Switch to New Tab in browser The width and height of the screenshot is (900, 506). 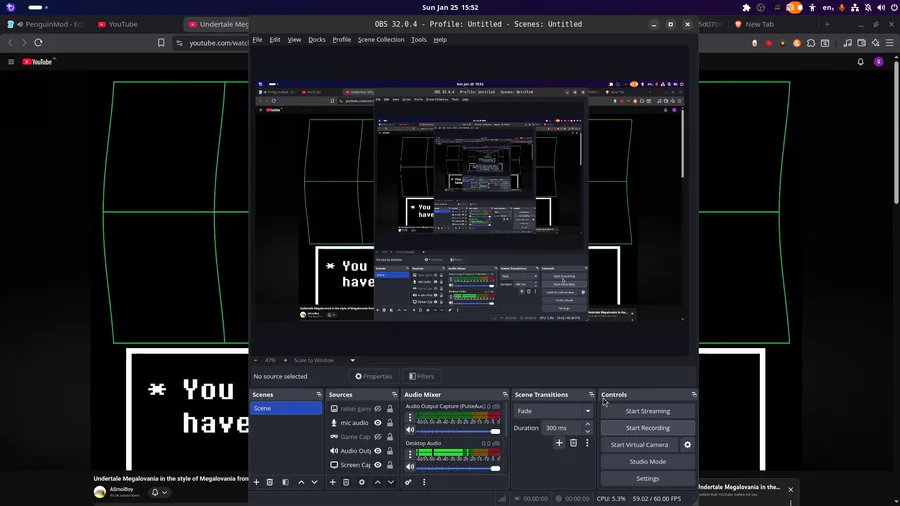pyautogui.click(x=759, y=24)
